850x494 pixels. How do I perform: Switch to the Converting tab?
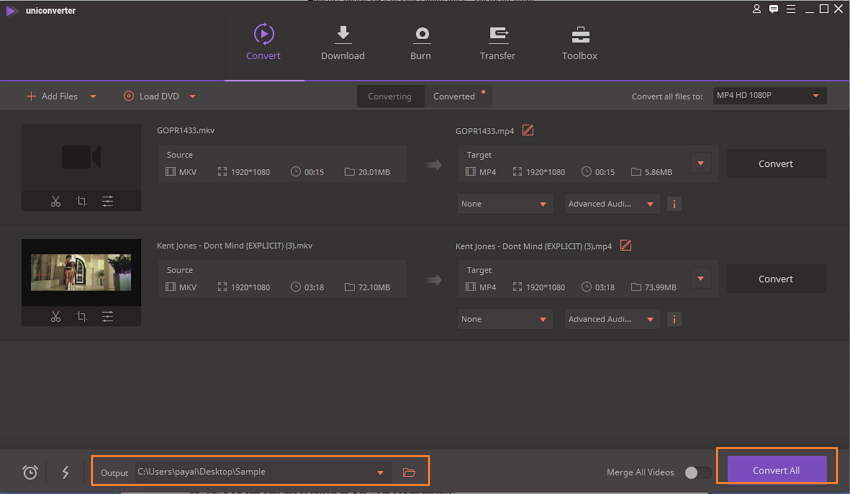(389, 96)
